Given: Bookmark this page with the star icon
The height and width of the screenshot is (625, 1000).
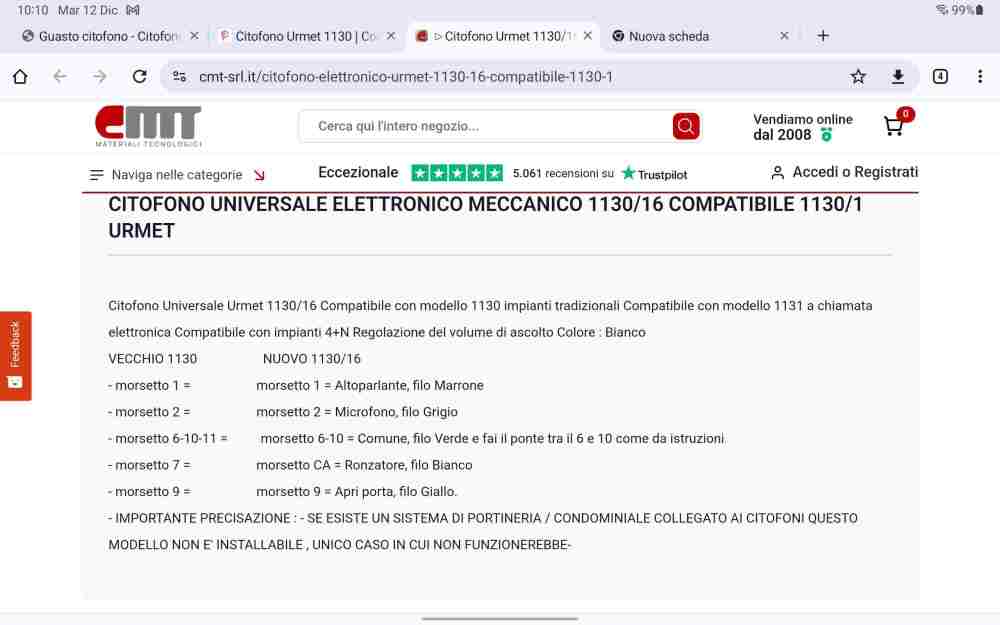Looking at the screenshot, I should pos(858,77).
